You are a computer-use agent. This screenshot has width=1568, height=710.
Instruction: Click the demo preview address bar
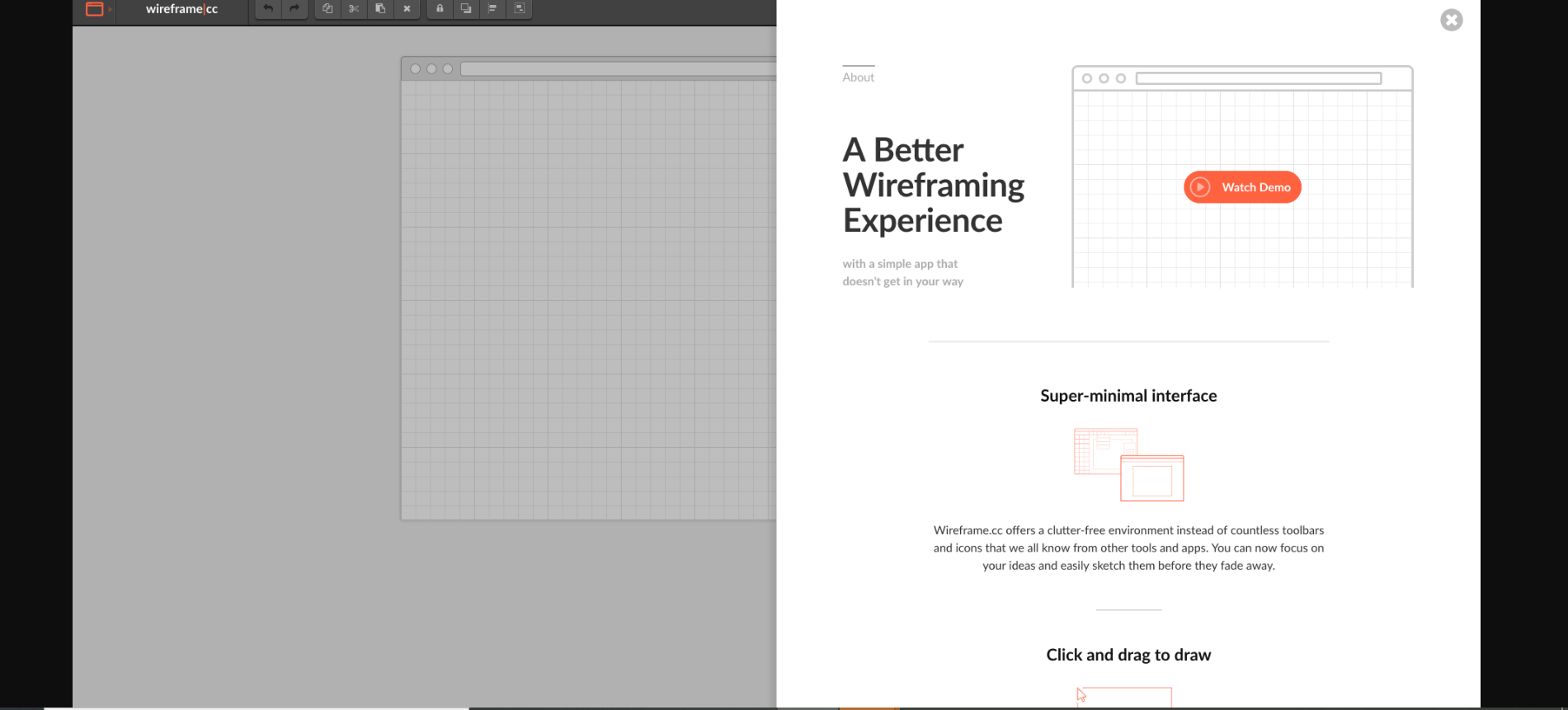pos(1259,78)
